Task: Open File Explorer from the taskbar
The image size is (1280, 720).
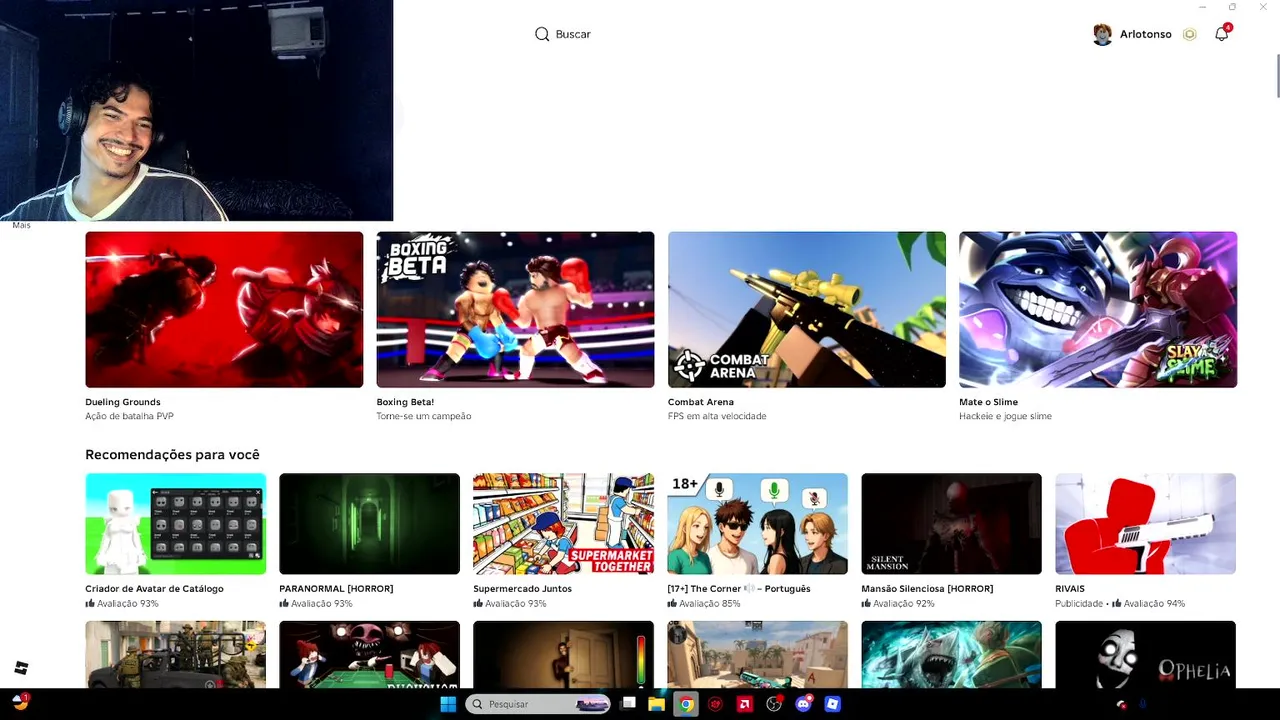Action: point(656,704)
